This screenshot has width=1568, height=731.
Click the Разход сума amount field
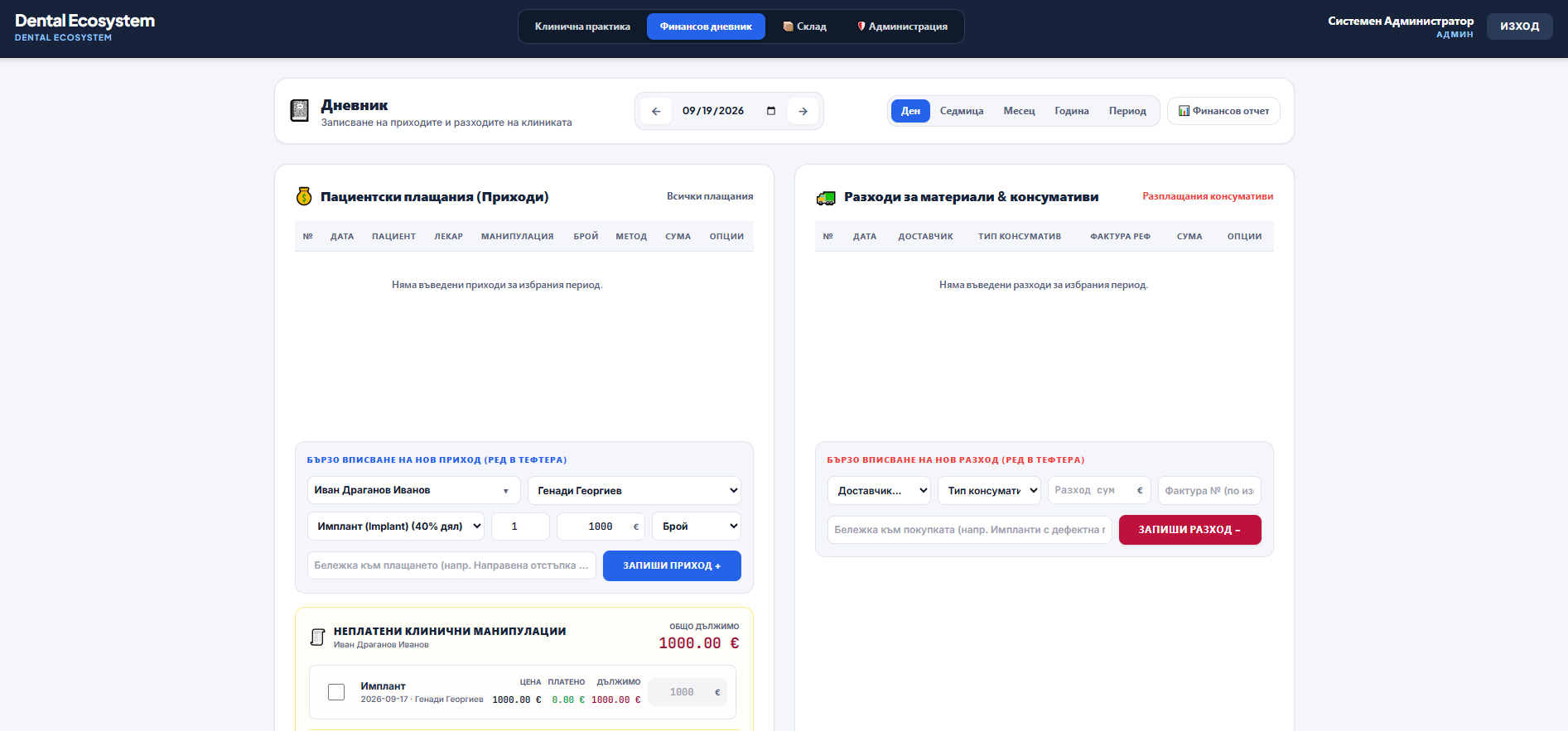pos(1099,490)
